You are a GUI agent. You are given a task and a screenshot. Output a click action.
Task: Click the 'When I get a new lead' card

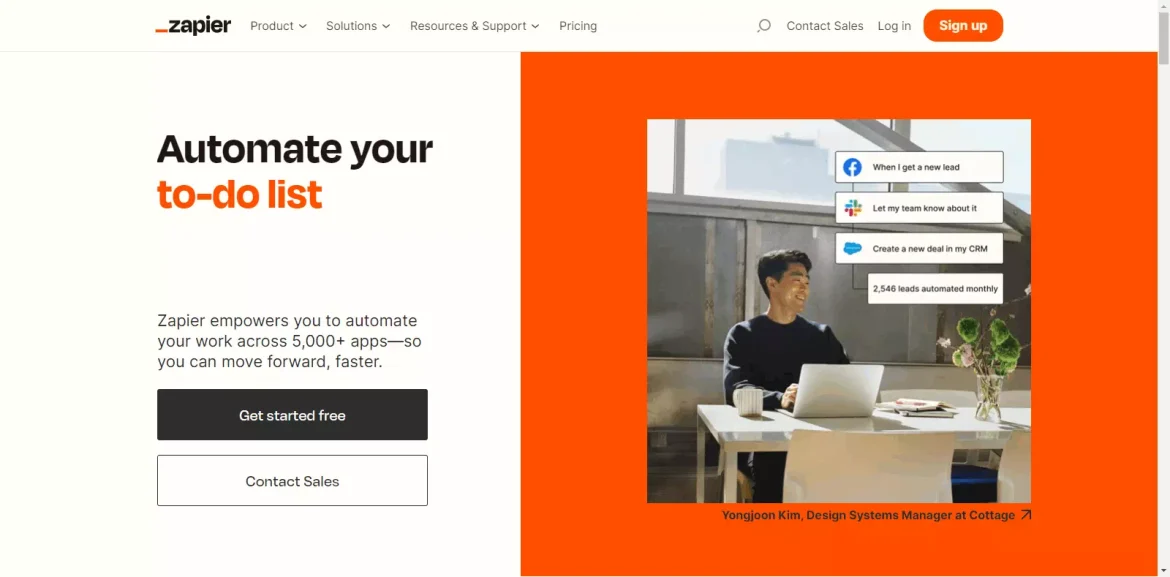pyautogui.click(x=919, y=167)
